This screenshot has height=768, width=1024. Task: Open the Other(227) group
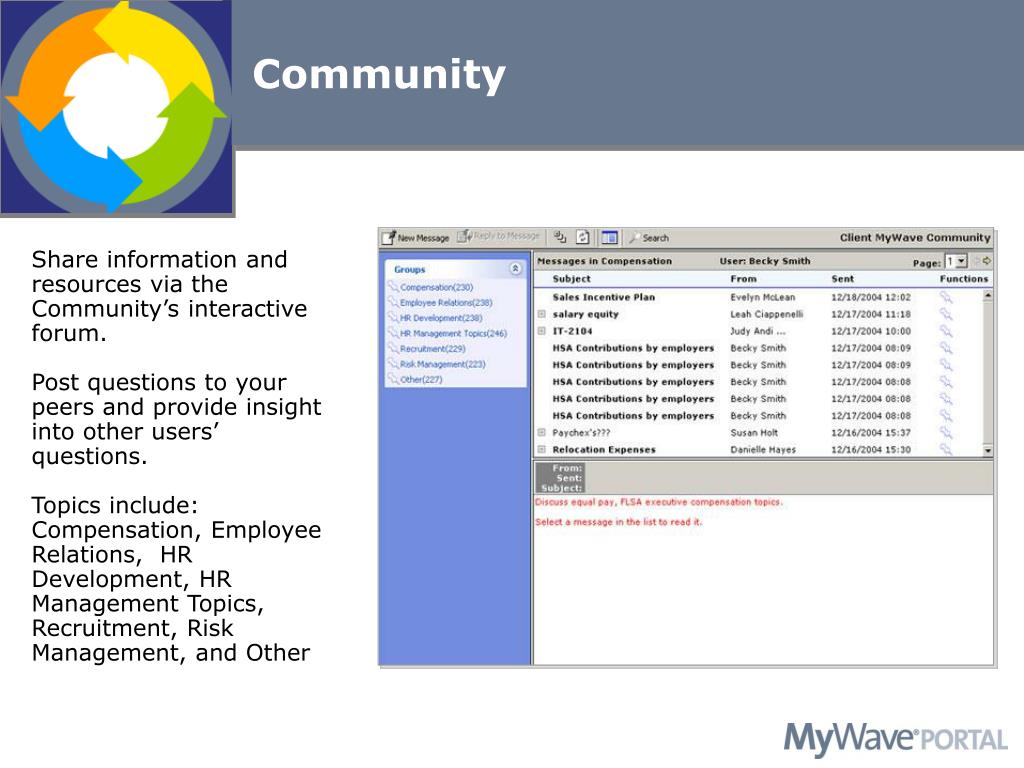421,379
